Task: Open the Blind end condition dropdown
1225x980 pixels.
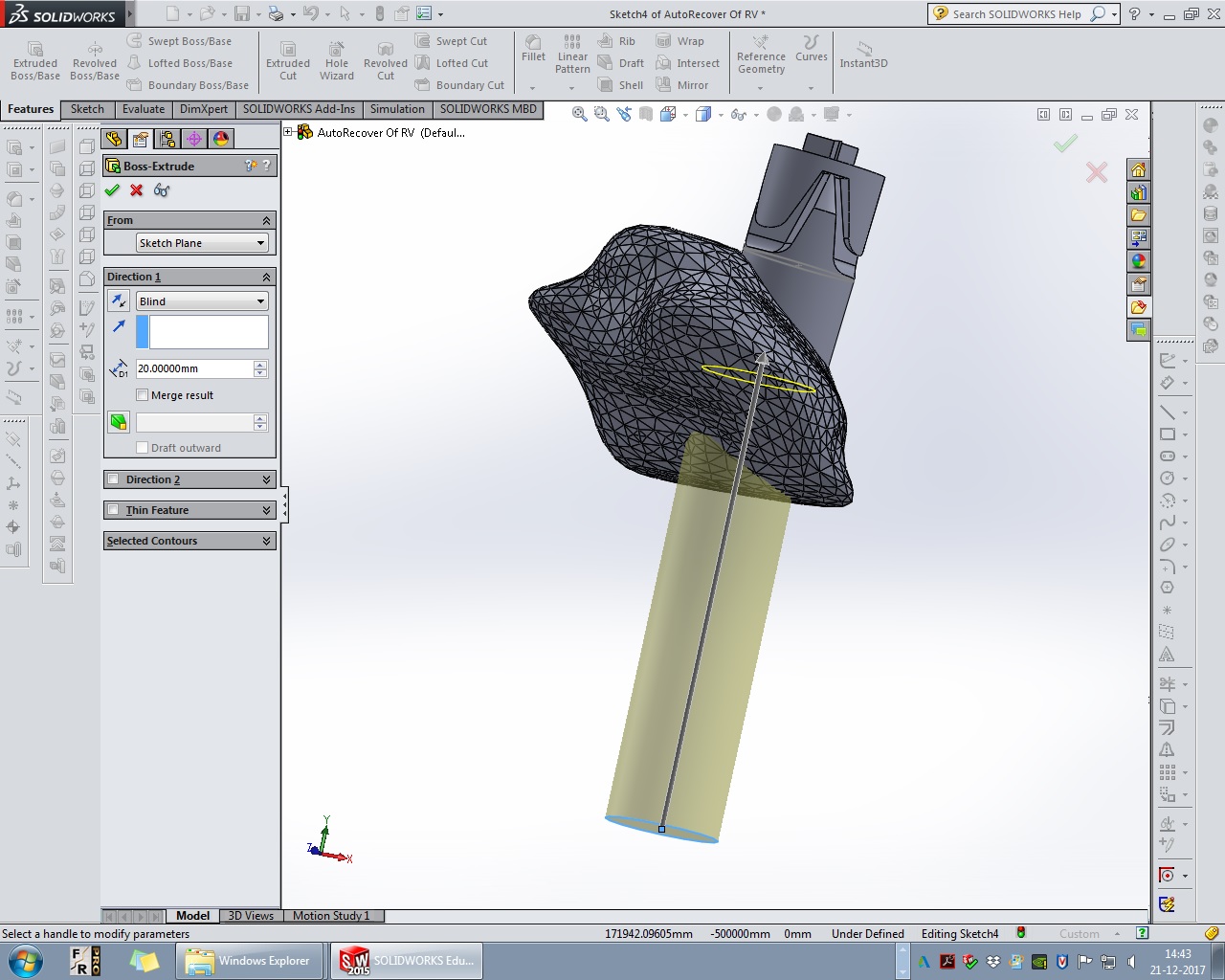Action: (x=201, y=301)
